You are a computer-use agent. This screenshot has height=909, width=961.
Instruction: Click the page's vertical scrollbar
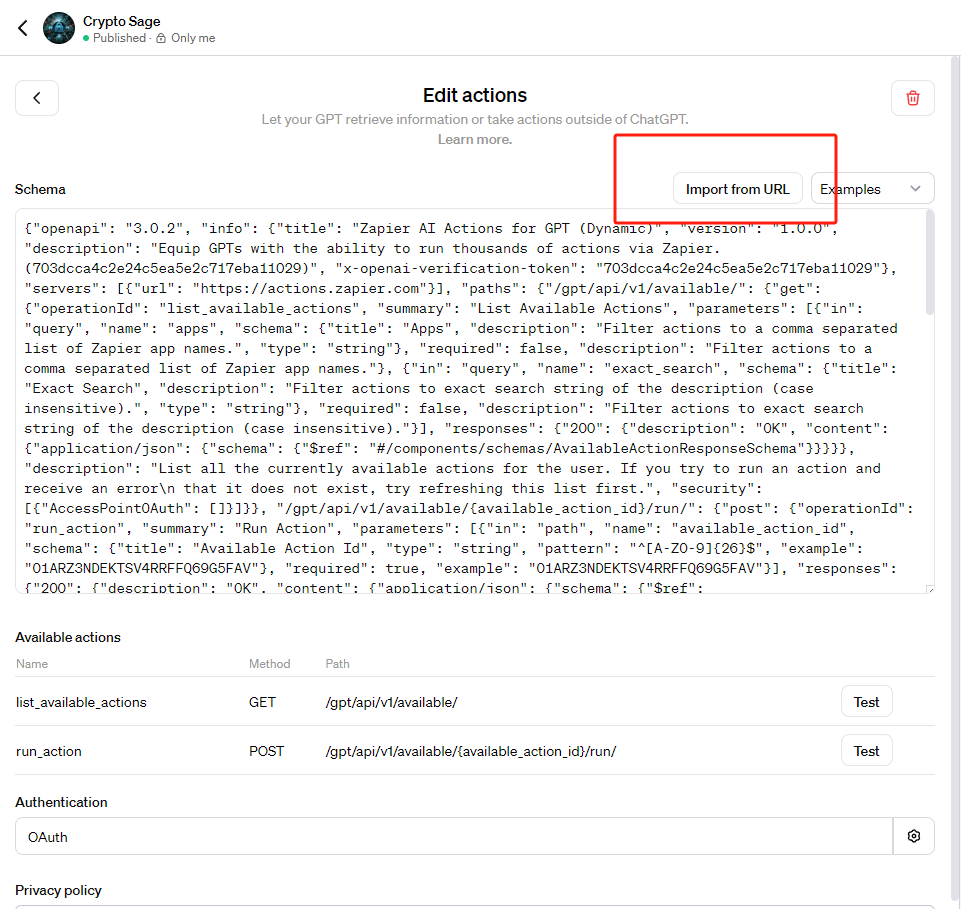click(955, 478)
